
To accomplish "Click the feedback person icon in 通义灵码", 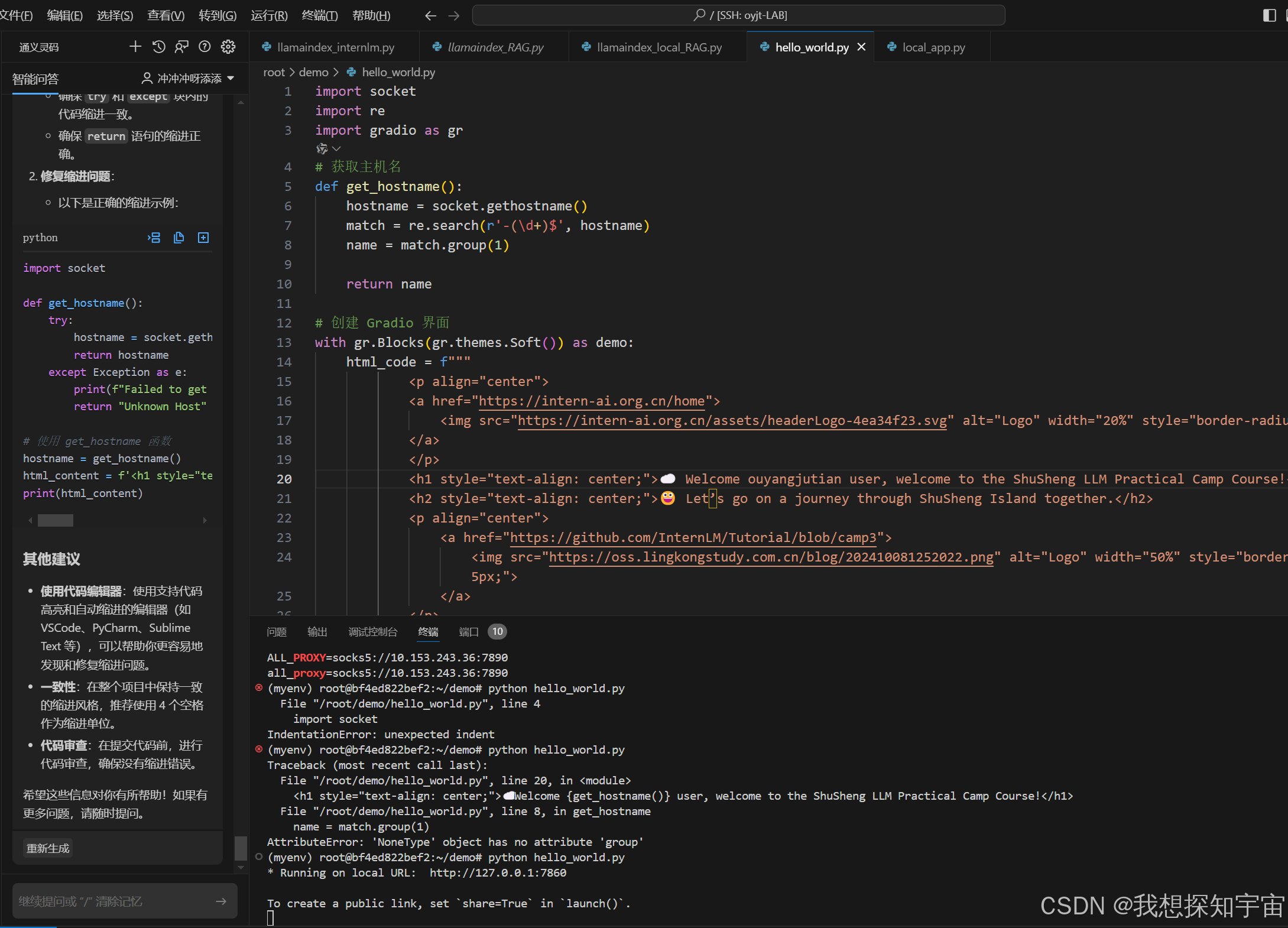I will tap(181, 47).
